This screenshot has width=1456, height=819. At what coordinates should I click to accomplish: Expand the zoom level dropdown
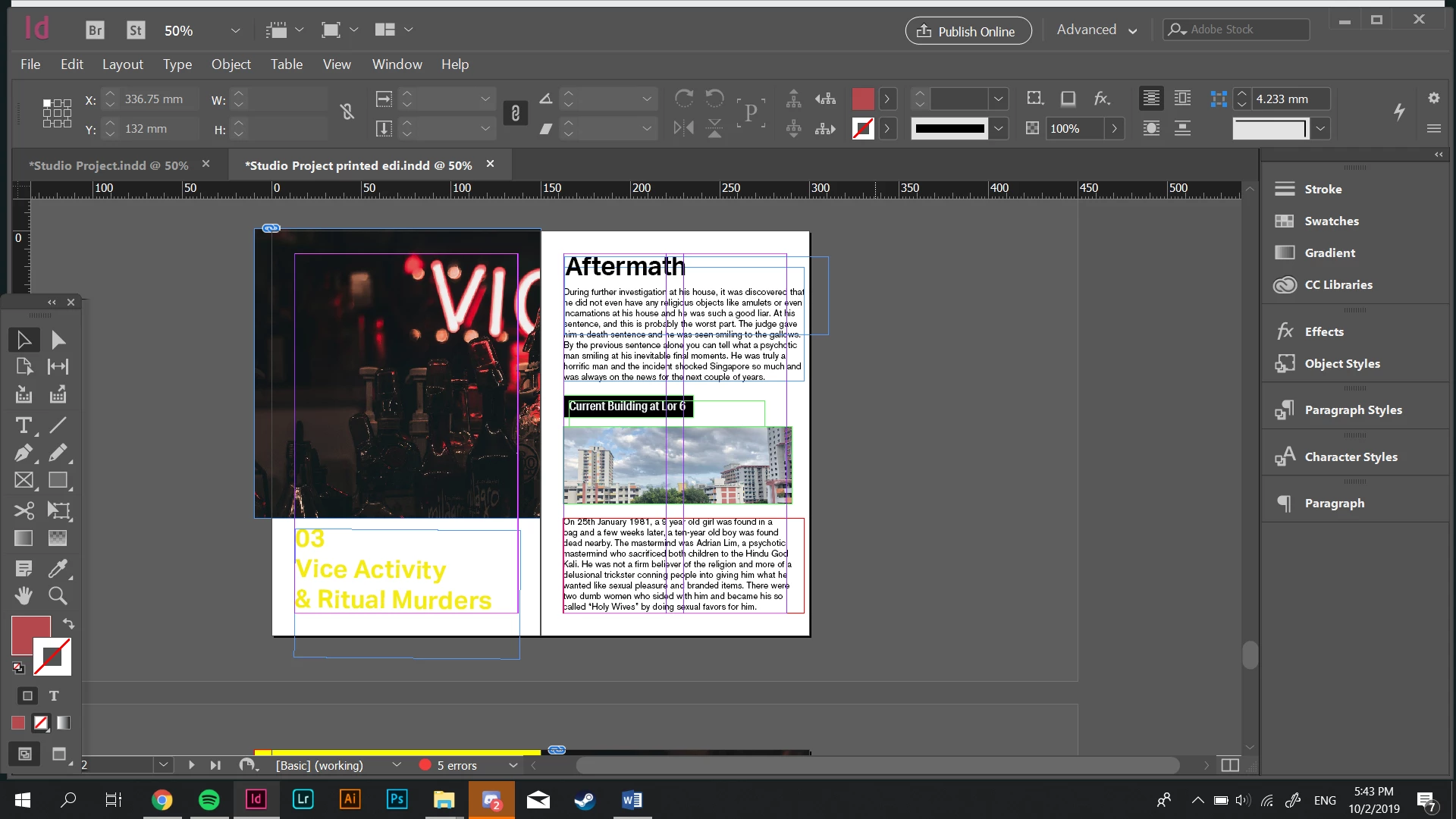click(x=235, y=30)
